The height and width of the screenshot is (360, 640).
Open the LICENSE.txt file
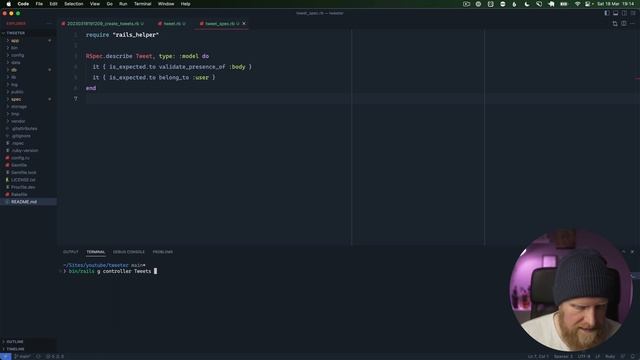pos(23,180)
